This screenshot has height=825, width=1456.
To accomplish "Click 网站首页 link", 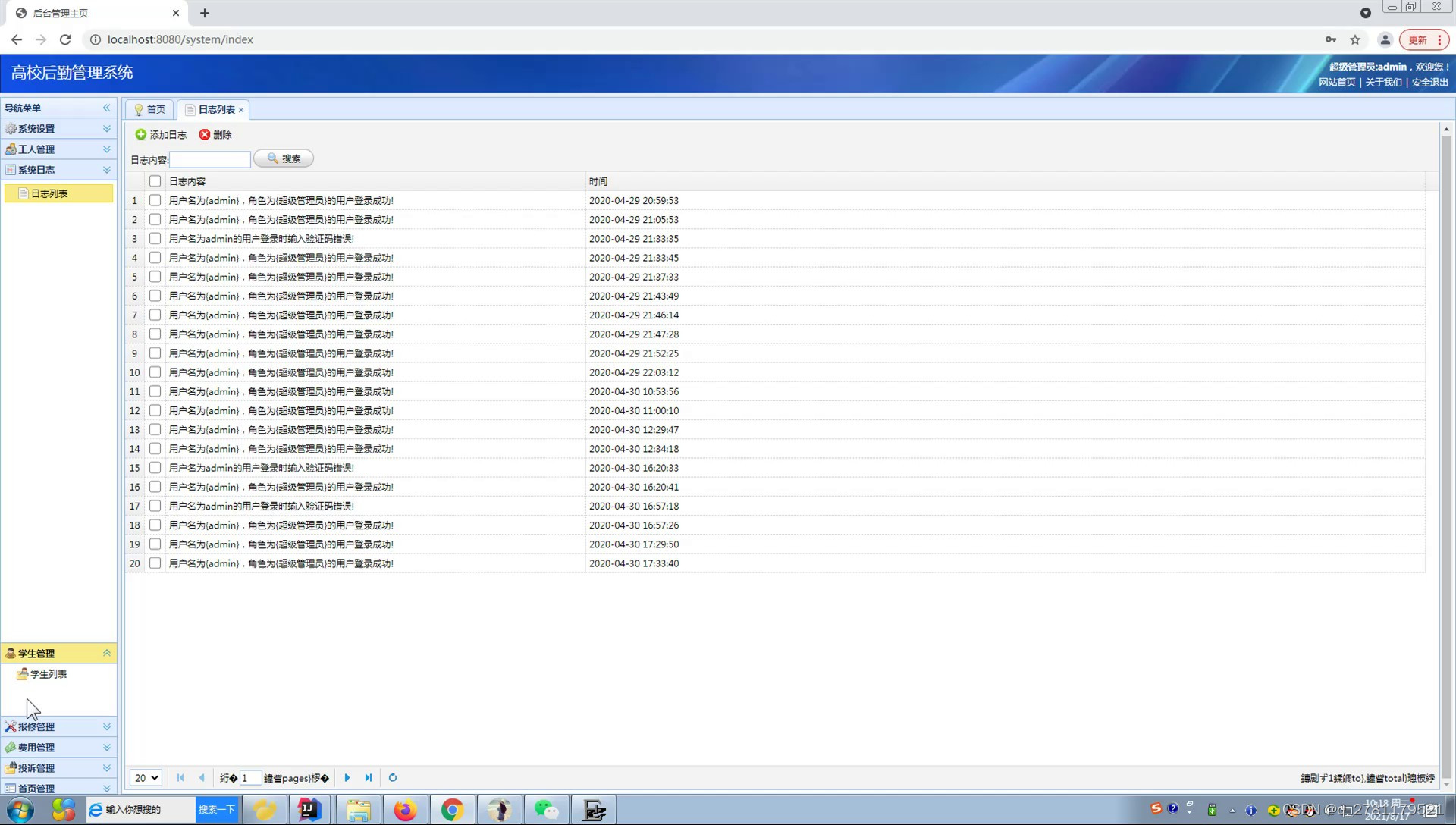I will pyautogui.click(x=1337, y=82).
